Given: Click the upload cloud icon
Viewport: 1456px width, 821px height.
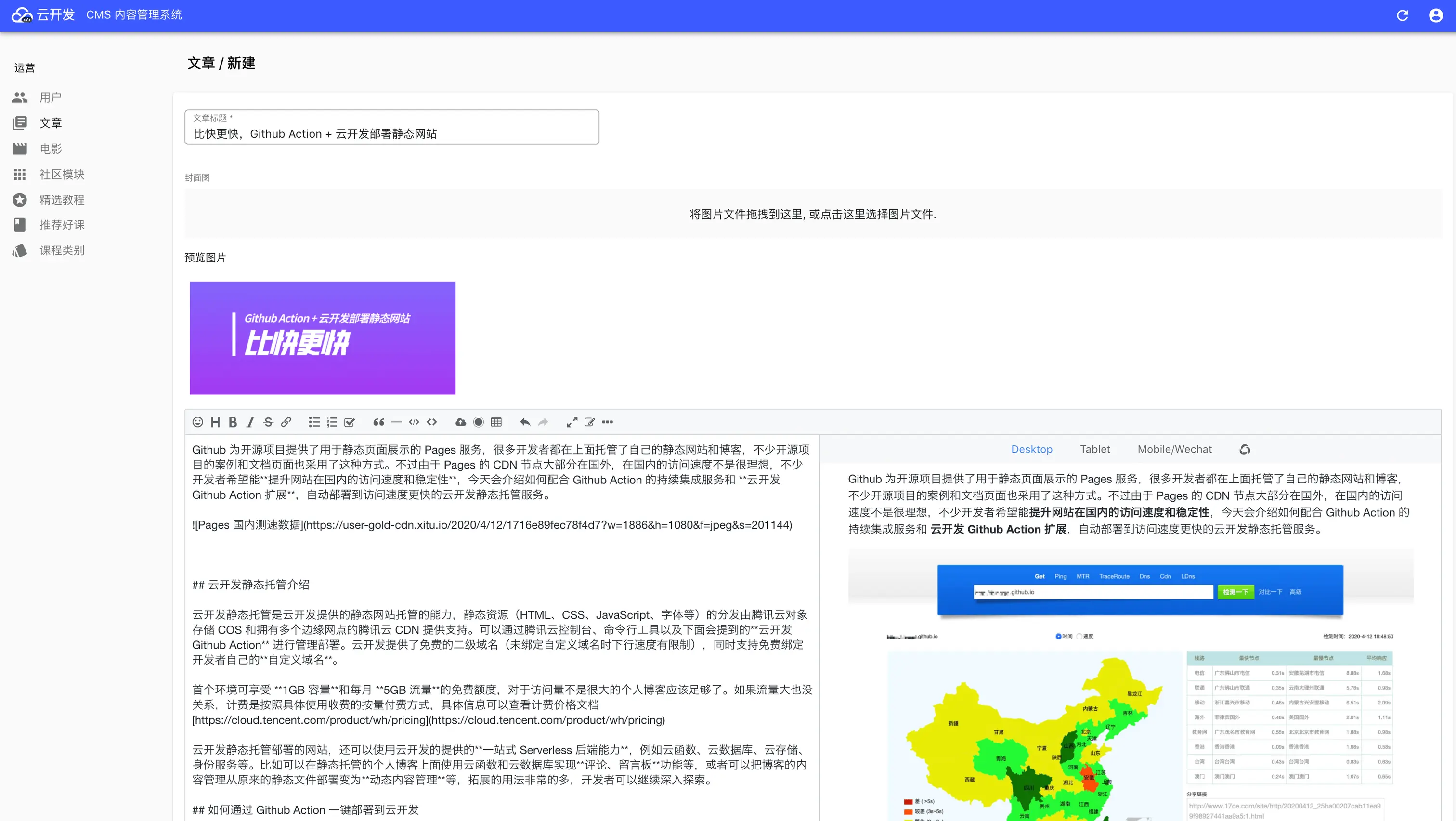Looking at the screenshot, I should (x=461, y=422).
